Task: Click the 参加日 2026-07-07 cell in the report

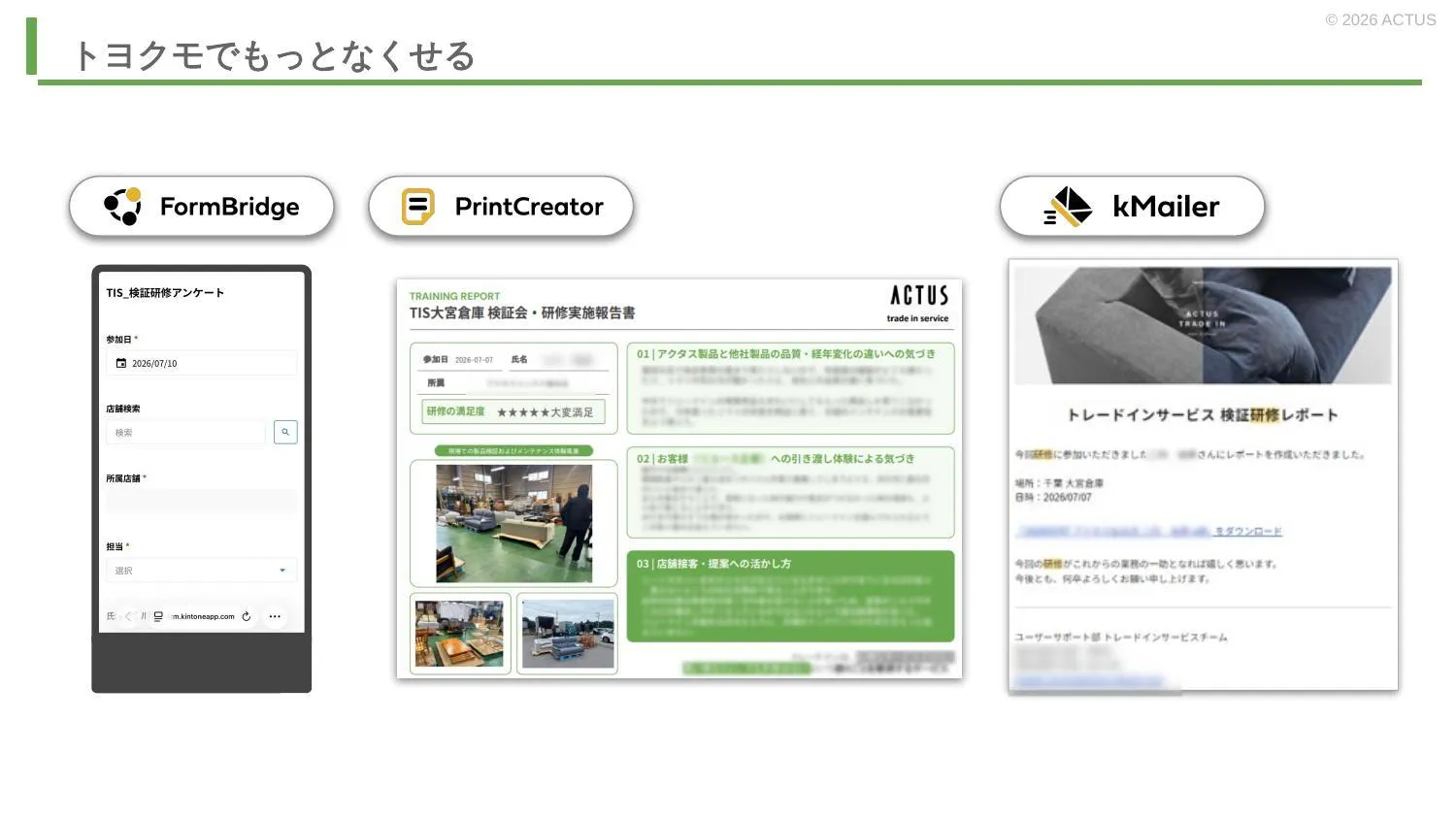Action: coord(457,359)
